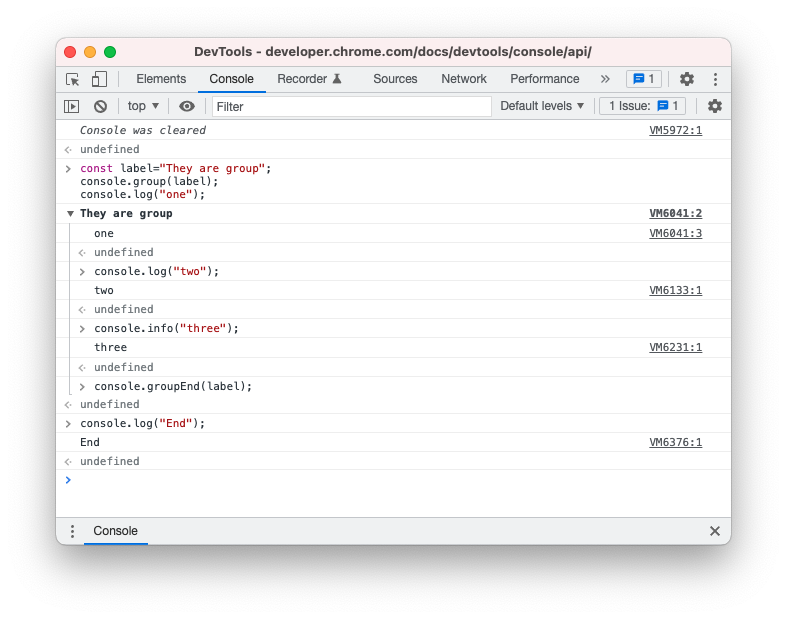Open the Network tab
787x619 pixels.
tap(464, 79)
